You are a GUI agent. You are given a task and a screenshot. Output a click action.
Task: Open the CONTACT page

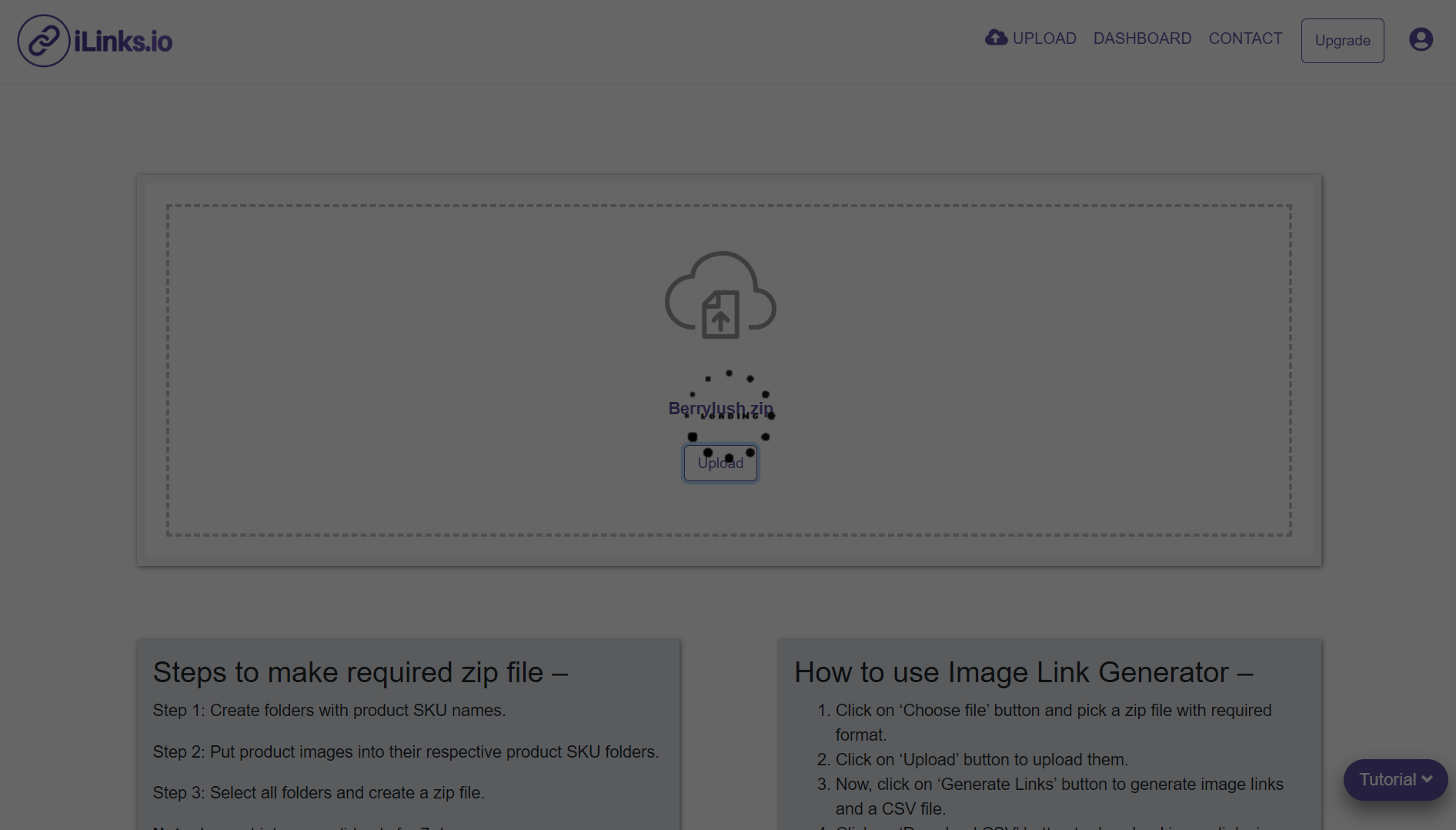pyautogui.click(x=1245, y=38)
